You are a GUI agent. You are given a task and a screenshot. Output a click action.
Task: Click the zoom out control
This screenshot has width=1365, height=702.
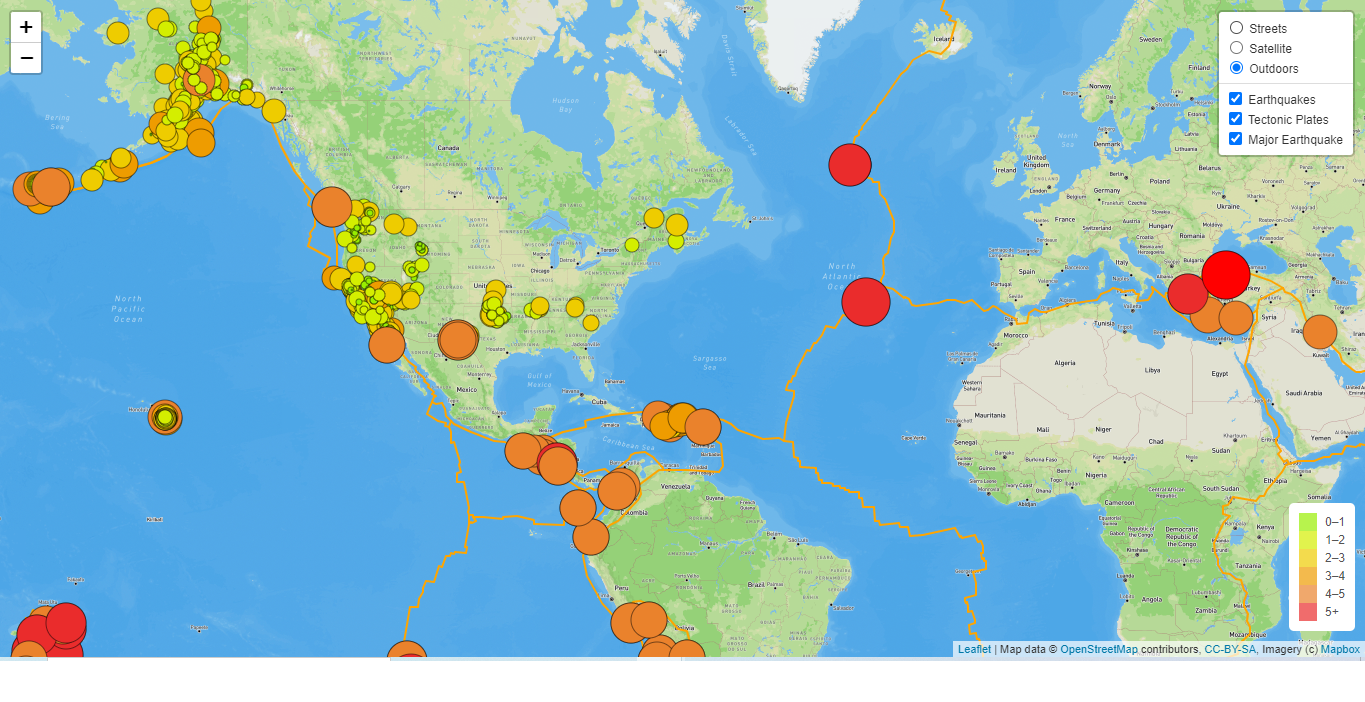[24, 58]
